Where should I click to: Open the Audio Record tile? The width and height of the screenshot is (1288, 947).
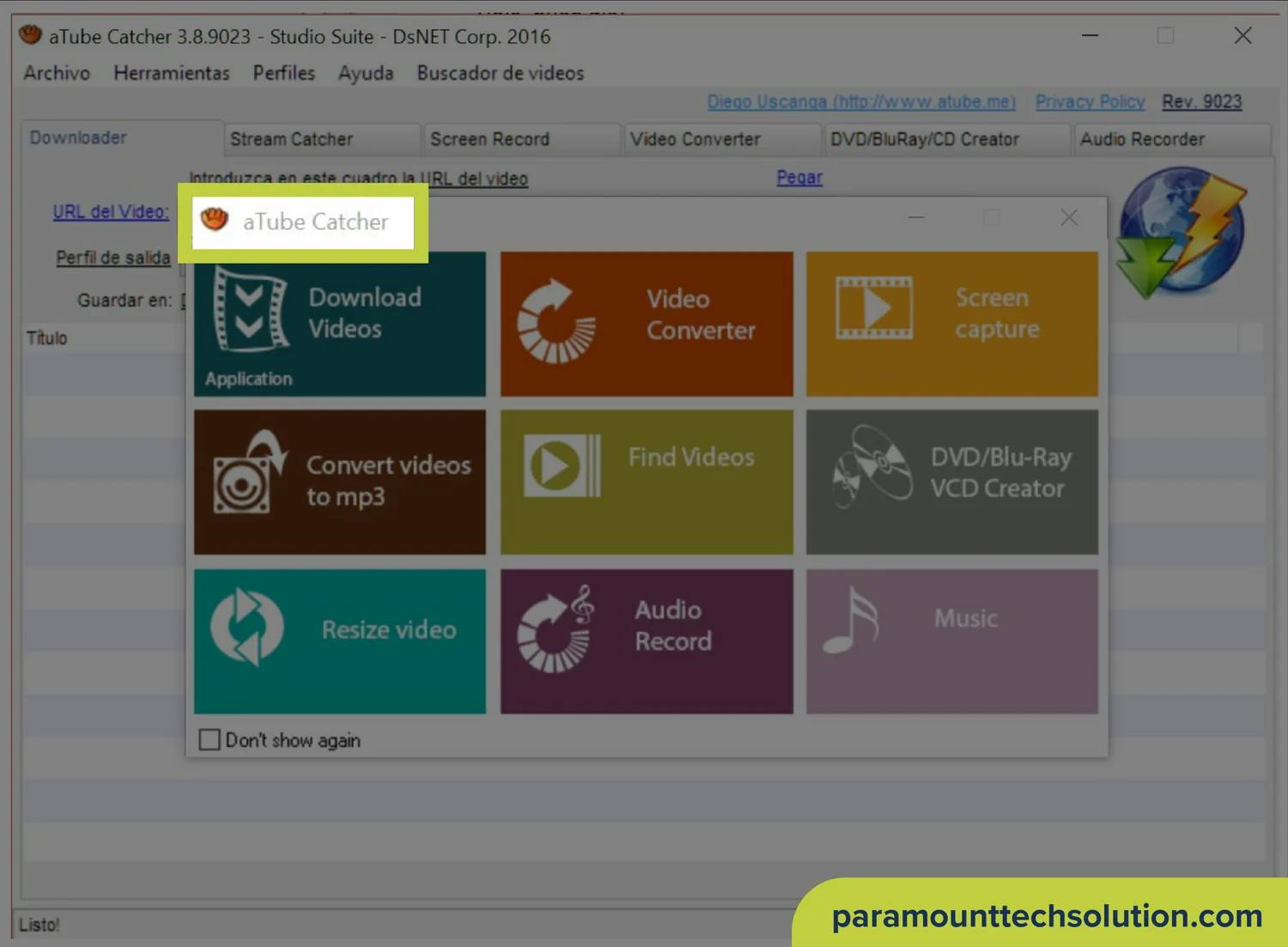click(x=647, y=641)
